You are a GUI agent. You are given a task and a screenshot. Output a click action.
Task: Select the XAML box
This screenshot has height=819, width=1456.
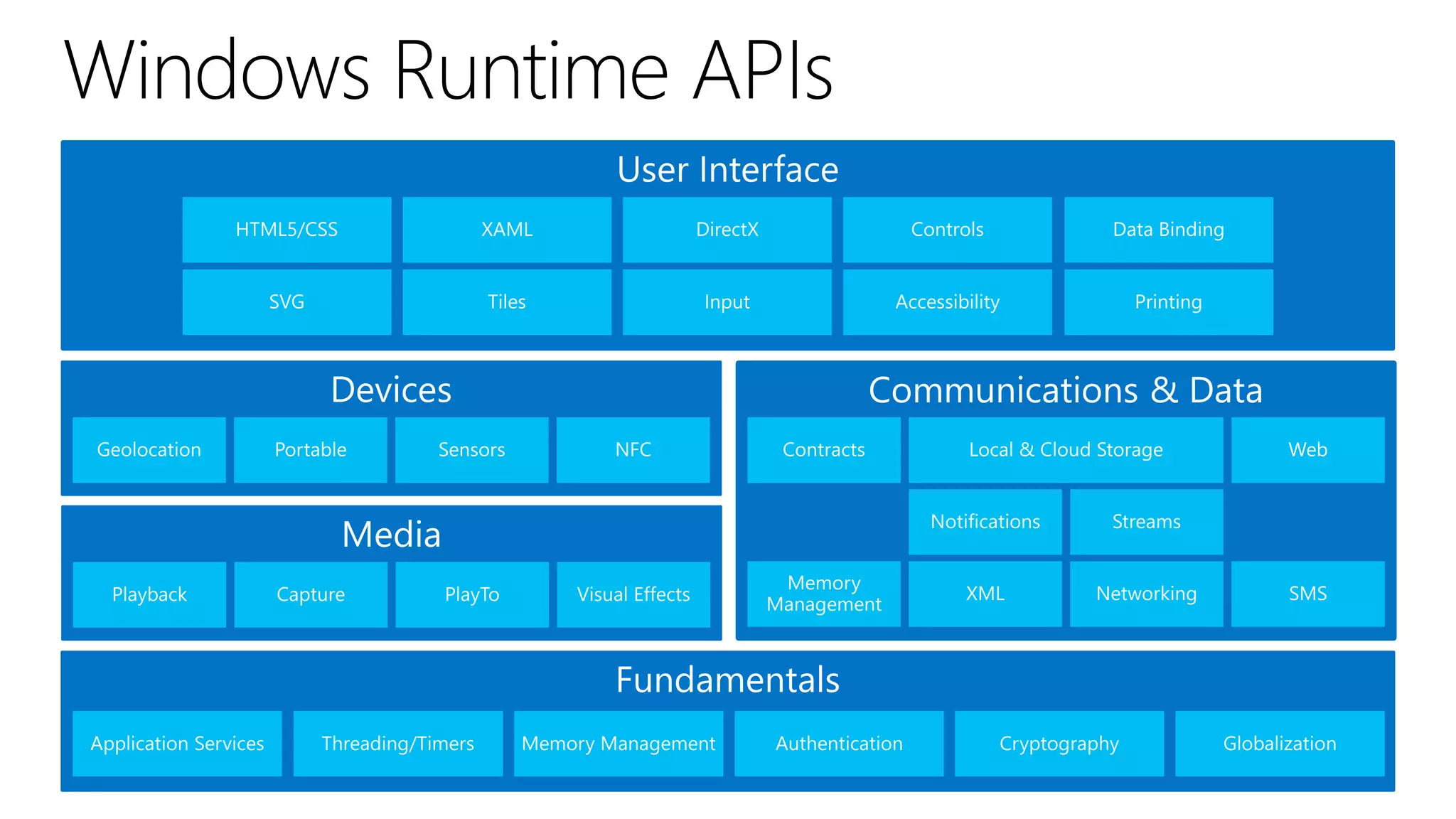coord(507,230)
